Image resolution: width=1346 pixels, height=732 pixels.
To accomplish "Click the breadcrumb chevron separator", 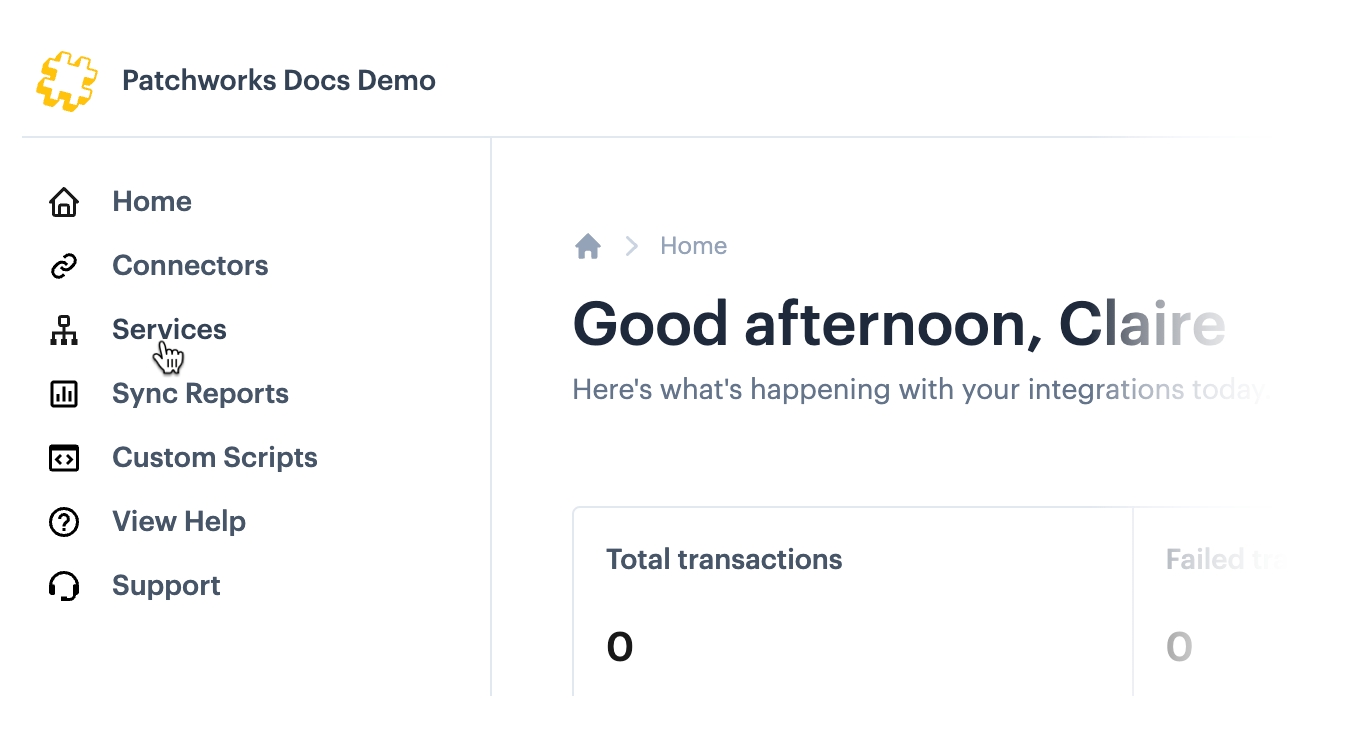I will (x=631, y=246).
